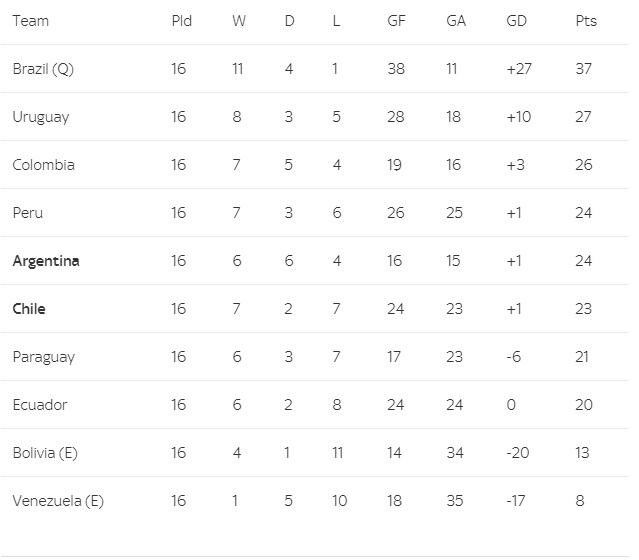
Task: Click the GA column header
Action: pos(456,21)
